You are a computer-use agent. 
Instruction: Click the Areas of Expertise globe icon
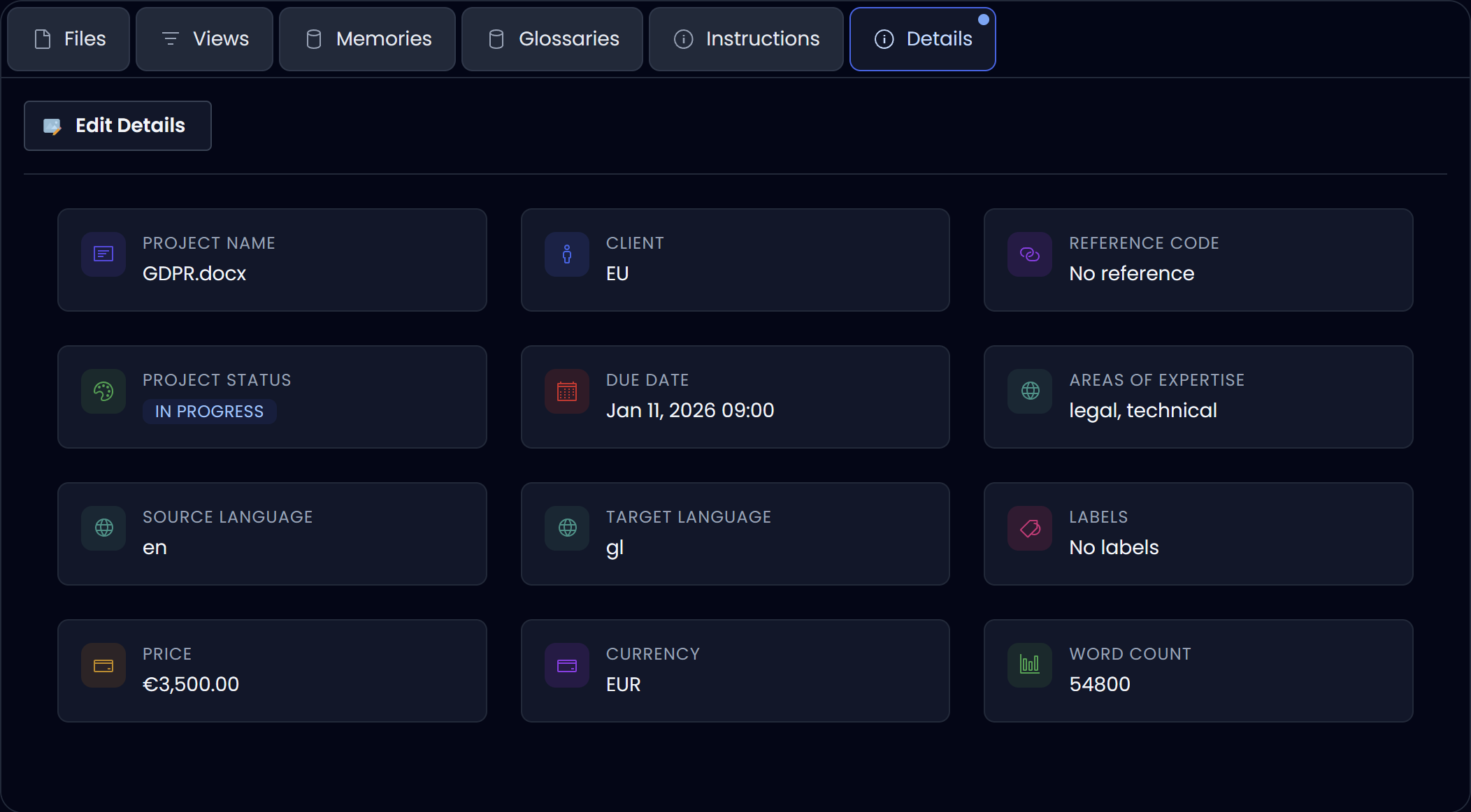1030,391
